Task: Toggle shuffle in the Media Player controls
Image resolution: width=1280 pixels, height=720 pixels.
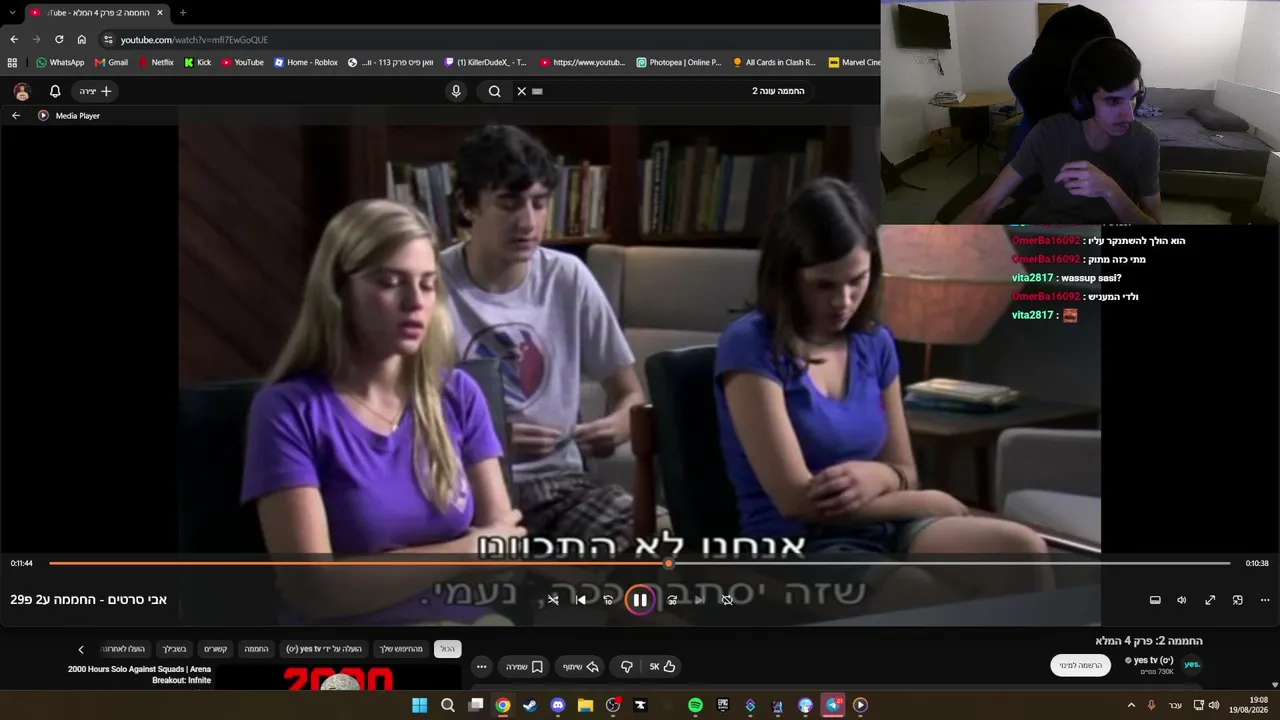Action: click(x=553, y=600)
